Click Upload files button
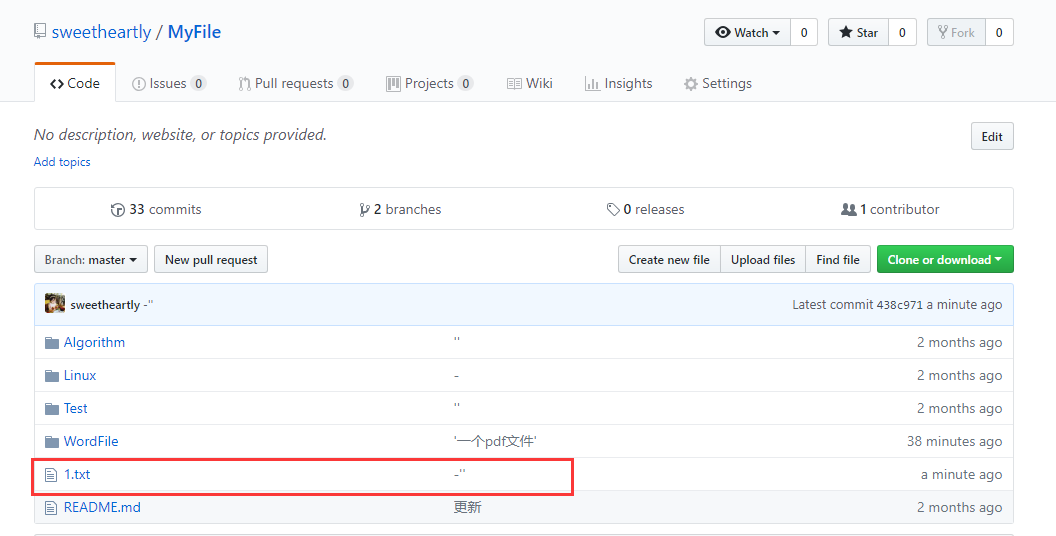This screenshot has height=536, width=1056. 763,259
